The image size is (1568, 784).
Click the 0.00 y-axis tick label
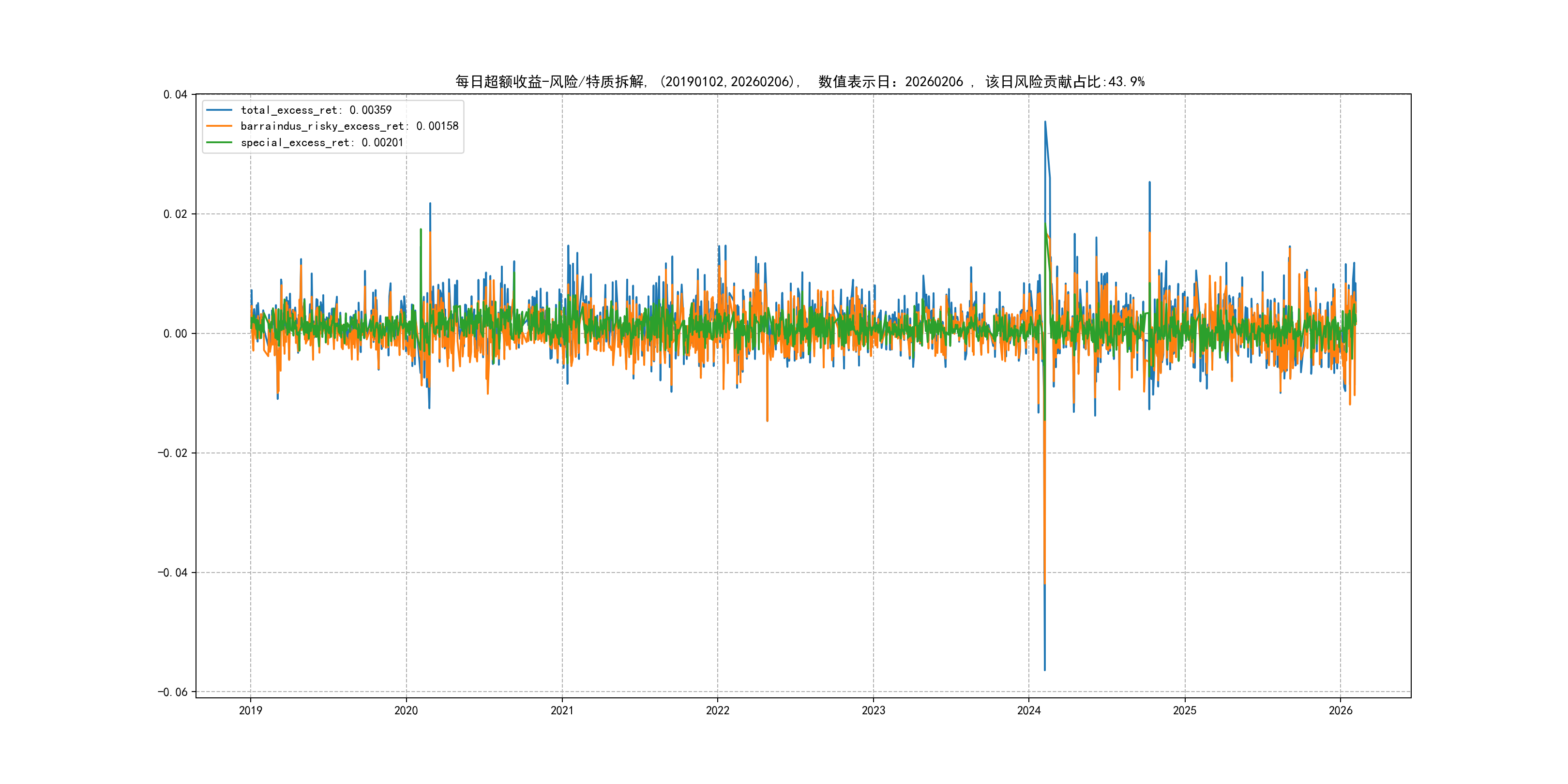175,333
